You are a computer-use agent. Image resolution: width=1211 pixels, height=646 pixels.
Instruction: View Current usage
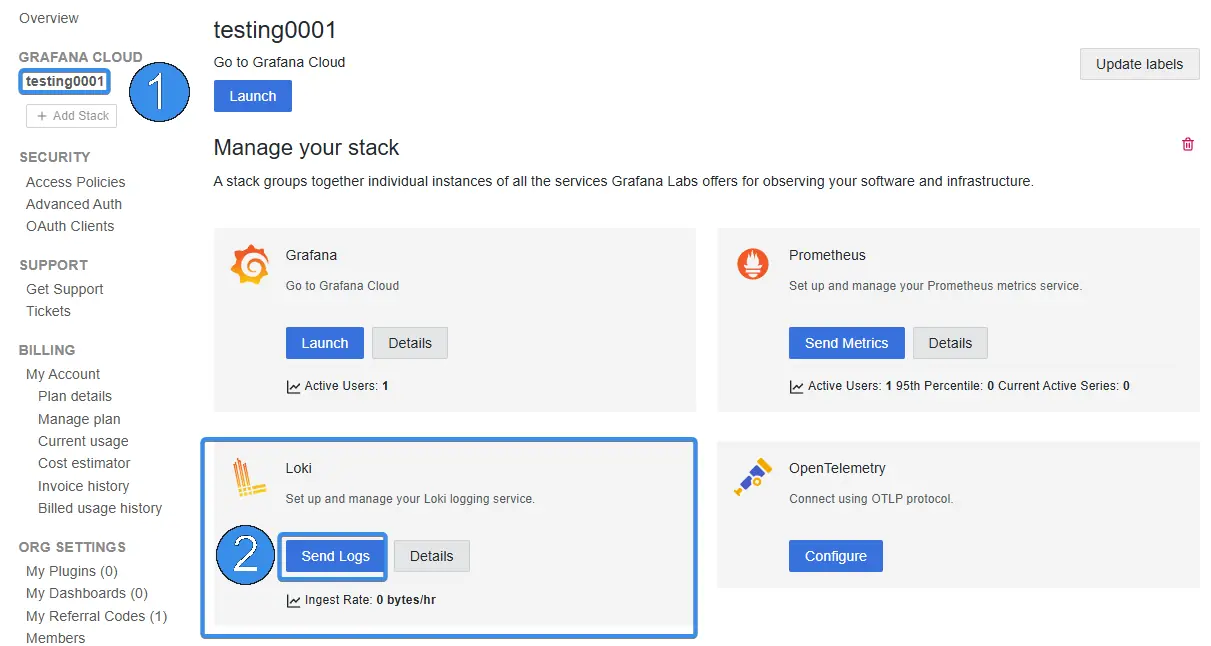[x=83, y=441]
